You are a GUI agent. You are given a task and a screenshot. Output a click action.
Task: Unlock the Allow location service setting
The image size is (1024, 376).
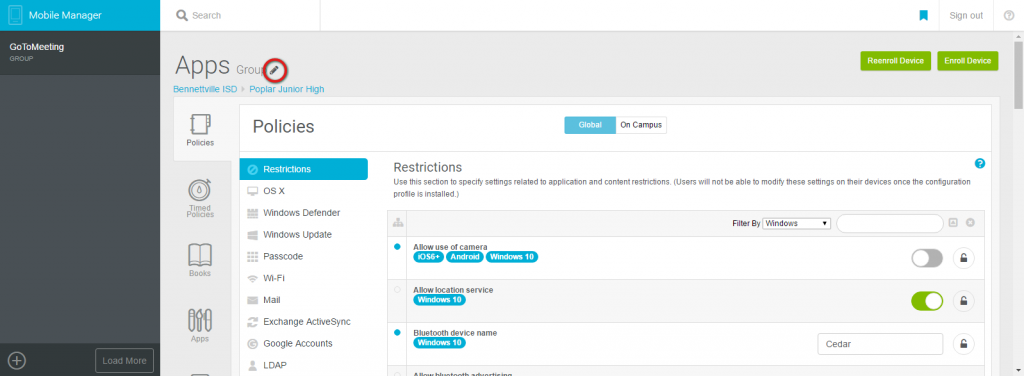coord(964,301)
